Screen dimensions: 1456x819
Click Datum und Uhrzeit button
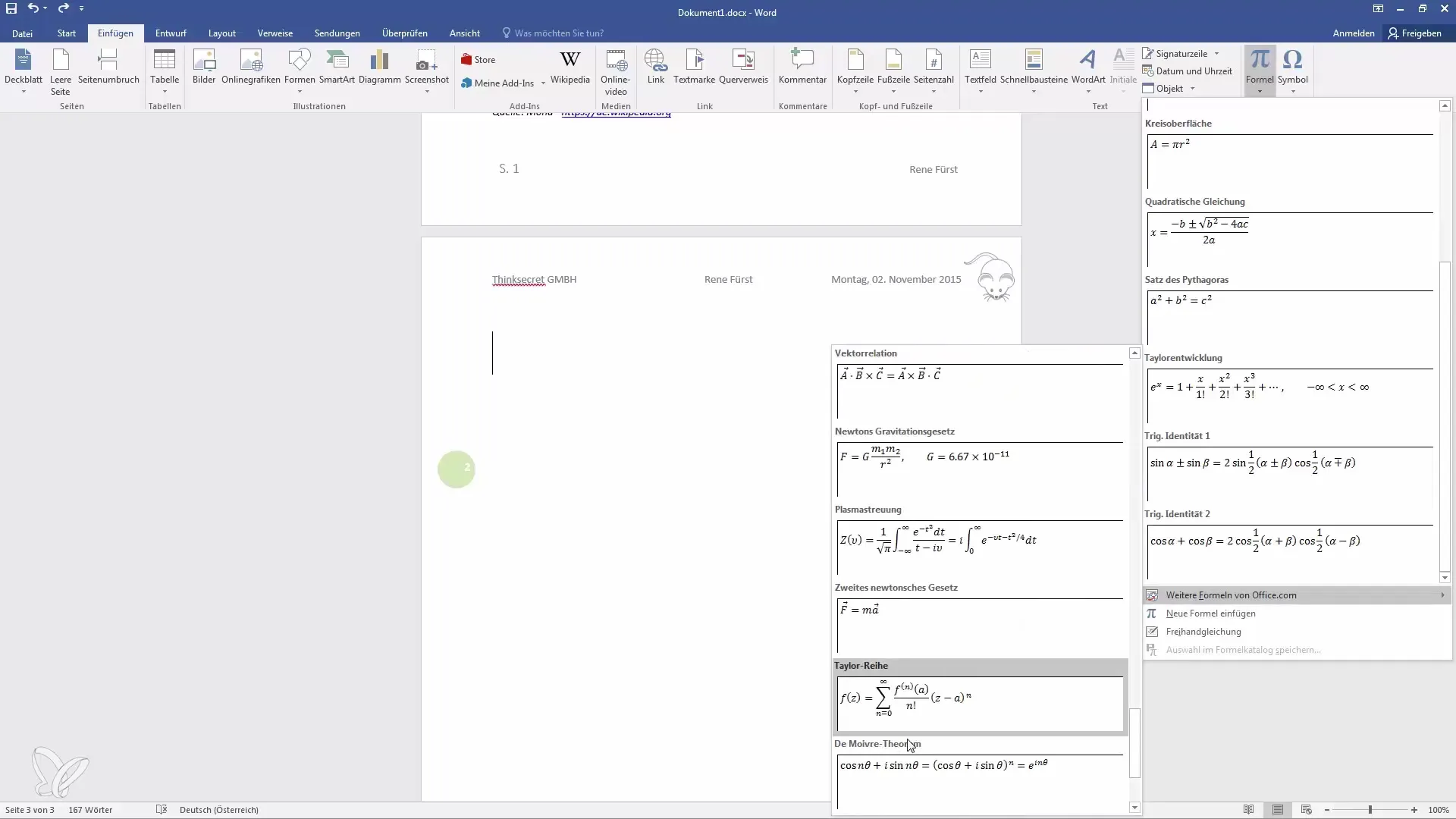(x=1188, y=71)
